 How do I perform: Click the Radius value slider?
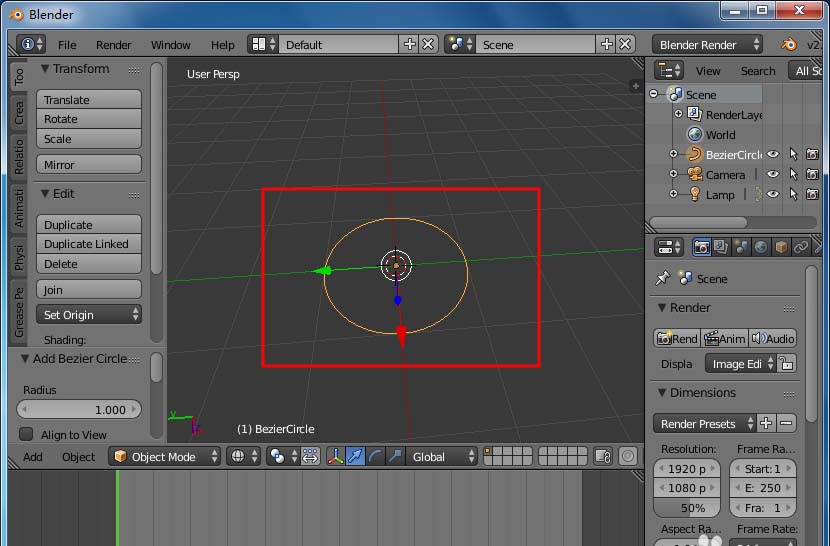[x=79, y=409]
